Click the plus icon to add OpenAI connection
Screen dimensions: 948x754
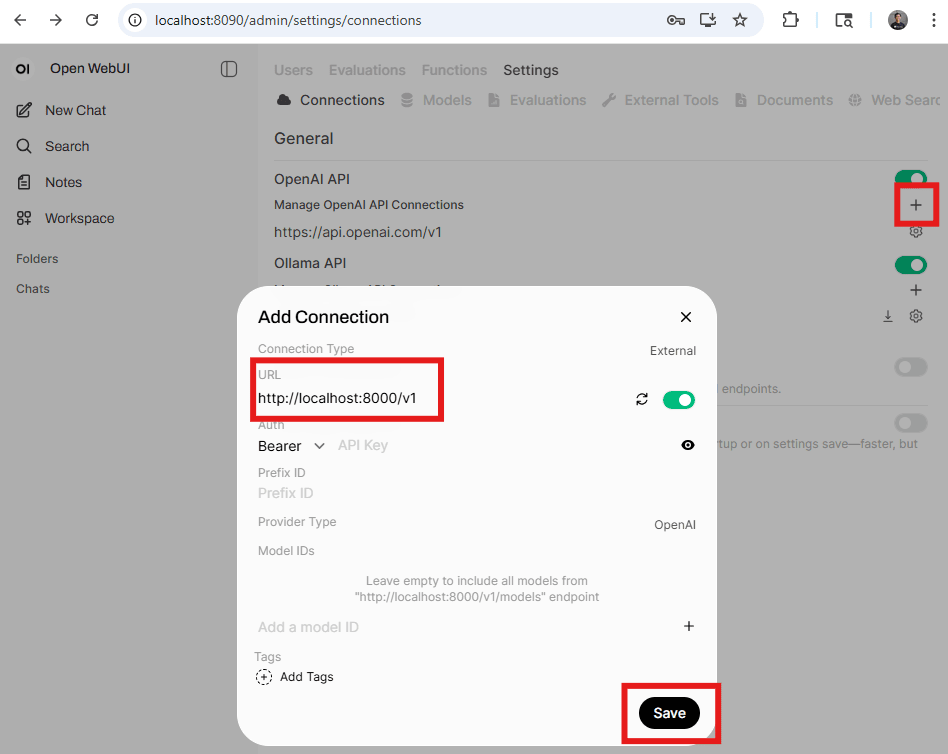click(915, 205)
